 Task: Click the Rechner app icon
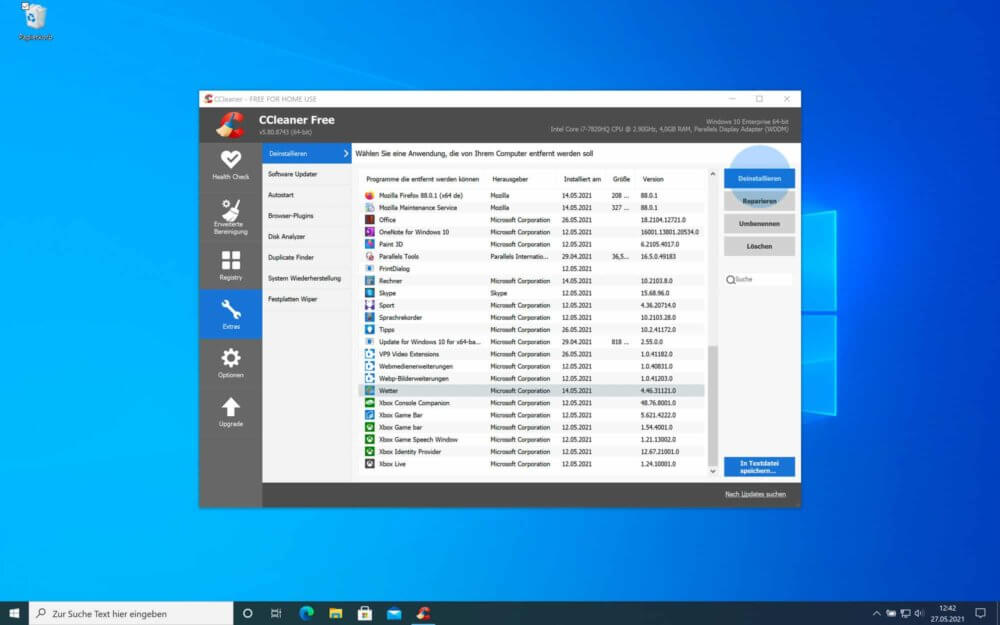point(369,281)
